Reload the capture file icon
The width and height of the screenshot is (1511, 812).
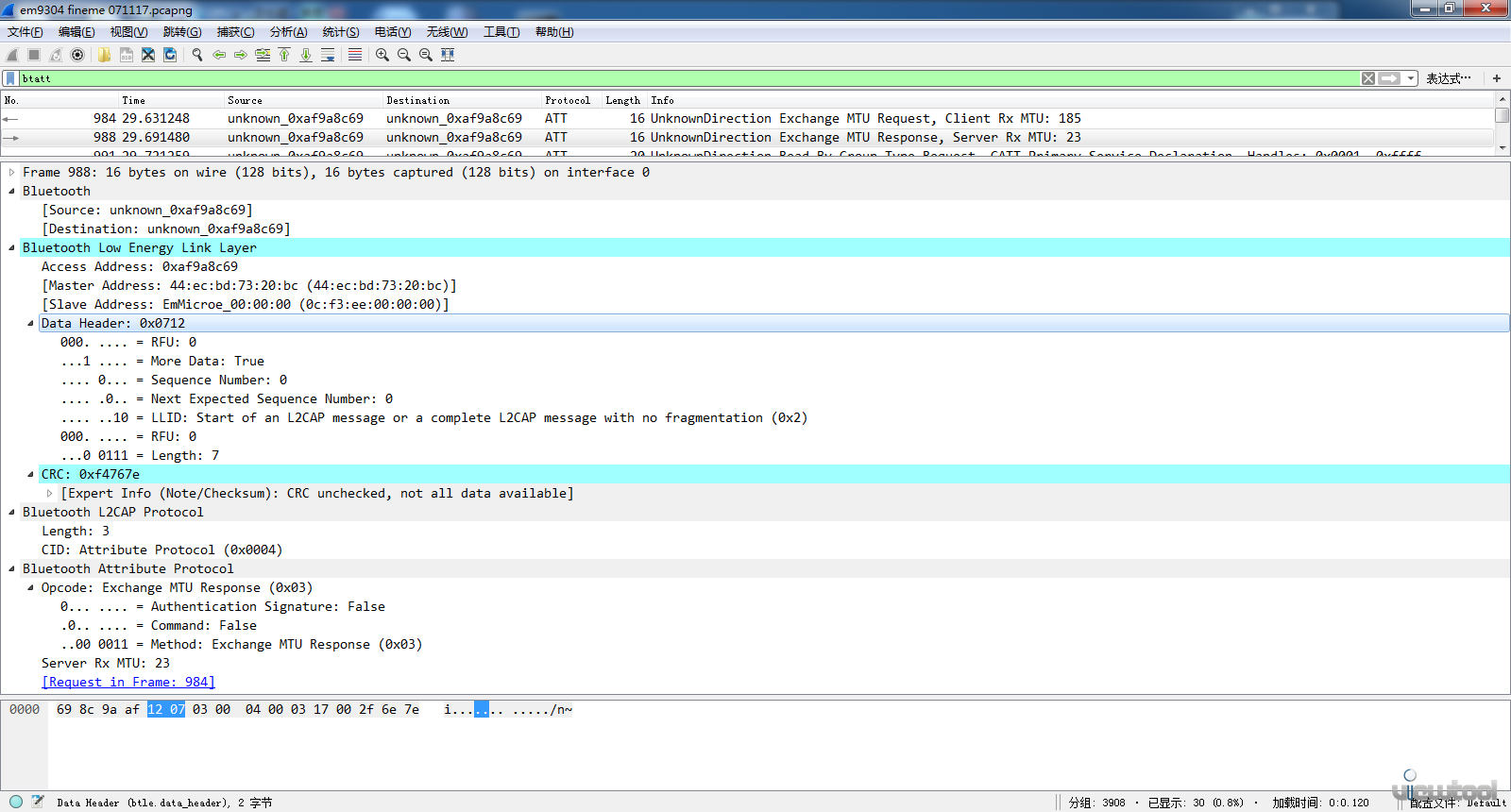[170, 55]
